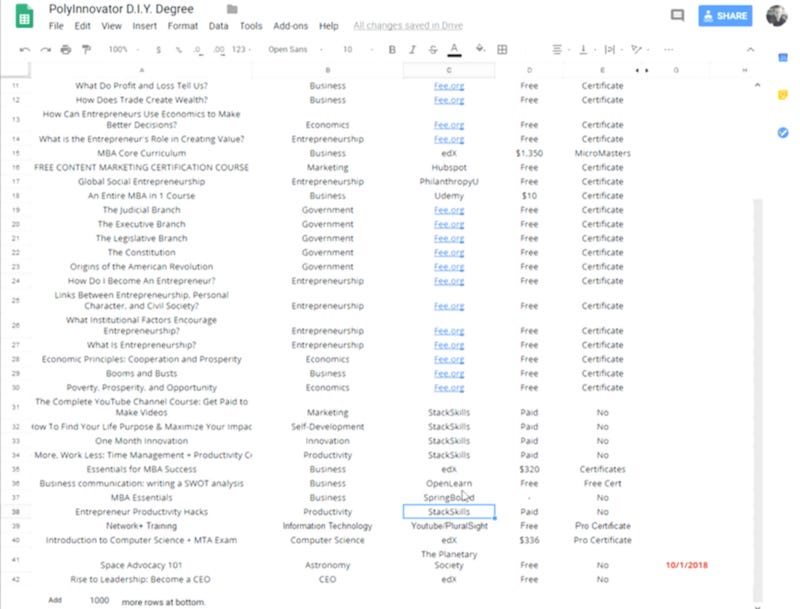The height and width of the screenshot is (609, 800).
Task: Open the View menu
Action: tap(111, 26)
